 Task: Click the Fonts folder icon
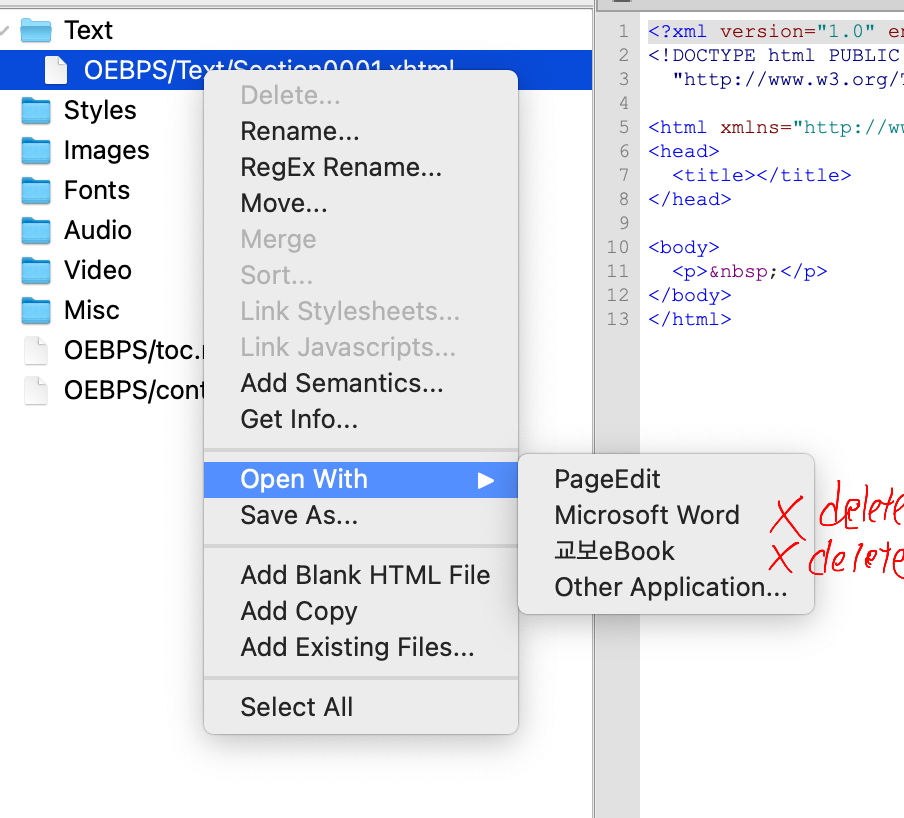point(36,190)
